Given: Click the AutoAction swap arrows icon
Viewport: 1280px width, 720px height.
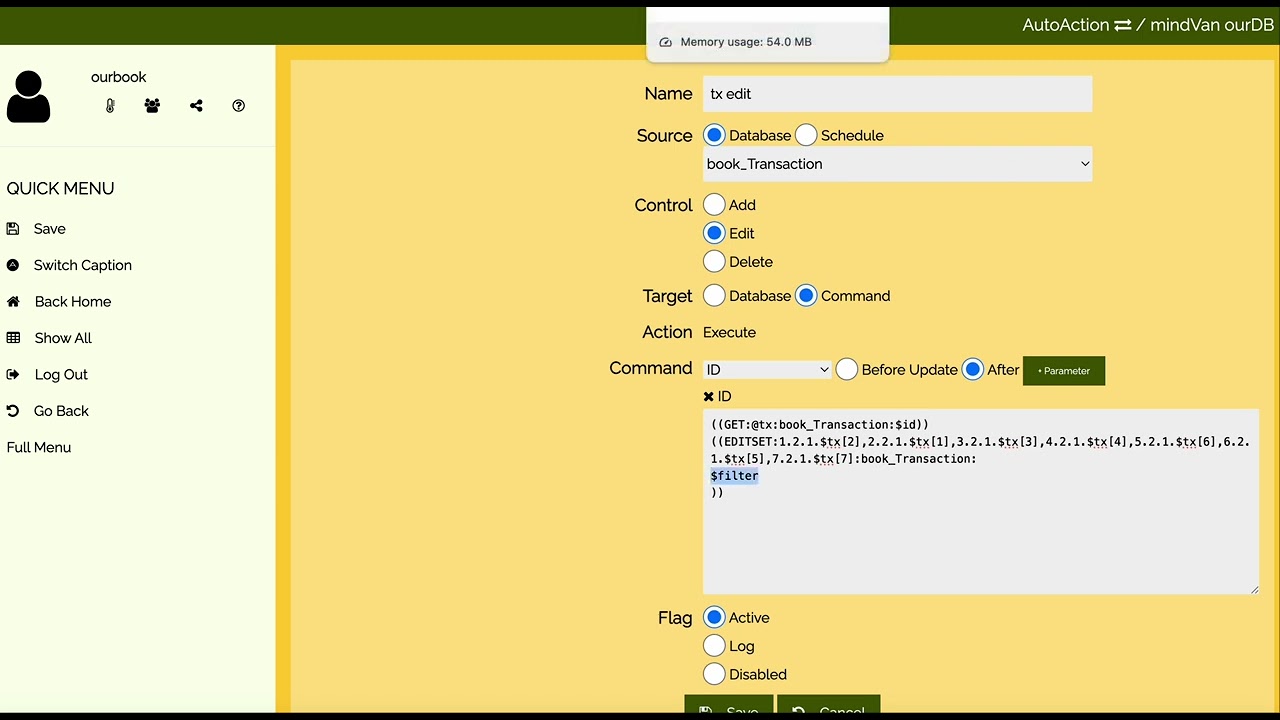Looking at the screenshot, I should (x=1122, y=25).
